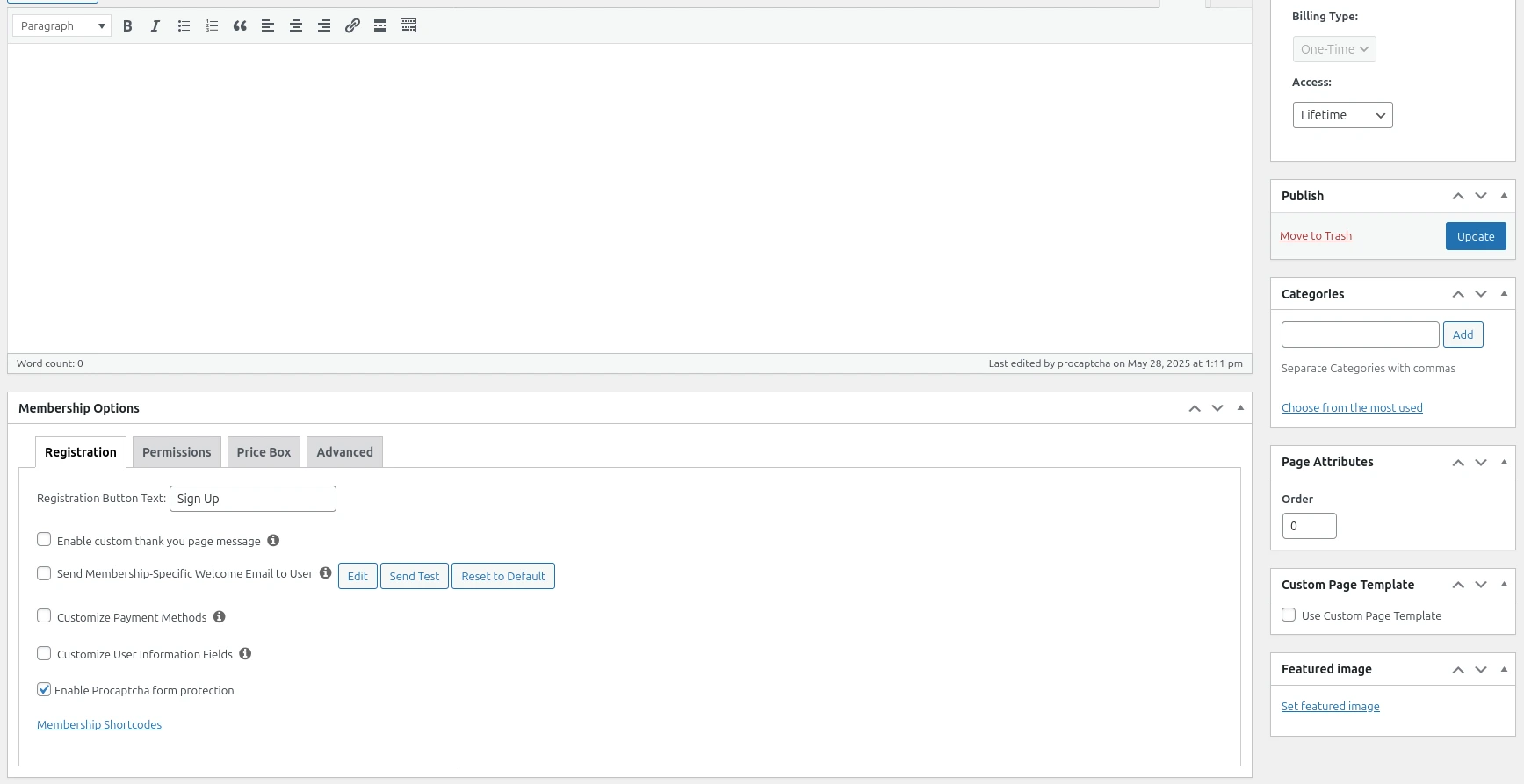The width and height of the screenshot is (1524, 784).
Task: Focus the Registration Button Text field
Action: pyautogui.click(x=253, y=499)
